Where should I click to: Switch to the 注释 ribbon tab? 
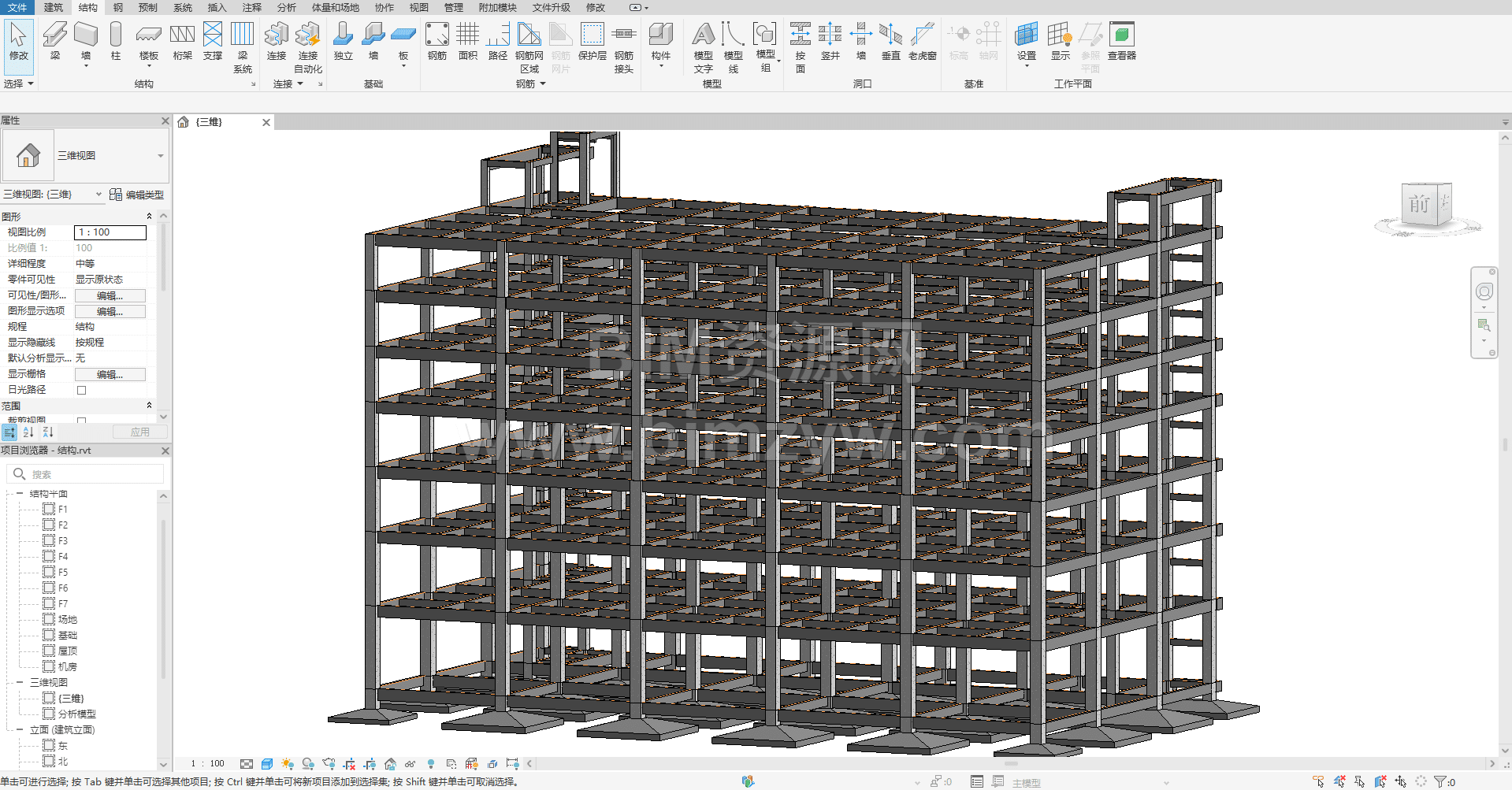[251, 7]
